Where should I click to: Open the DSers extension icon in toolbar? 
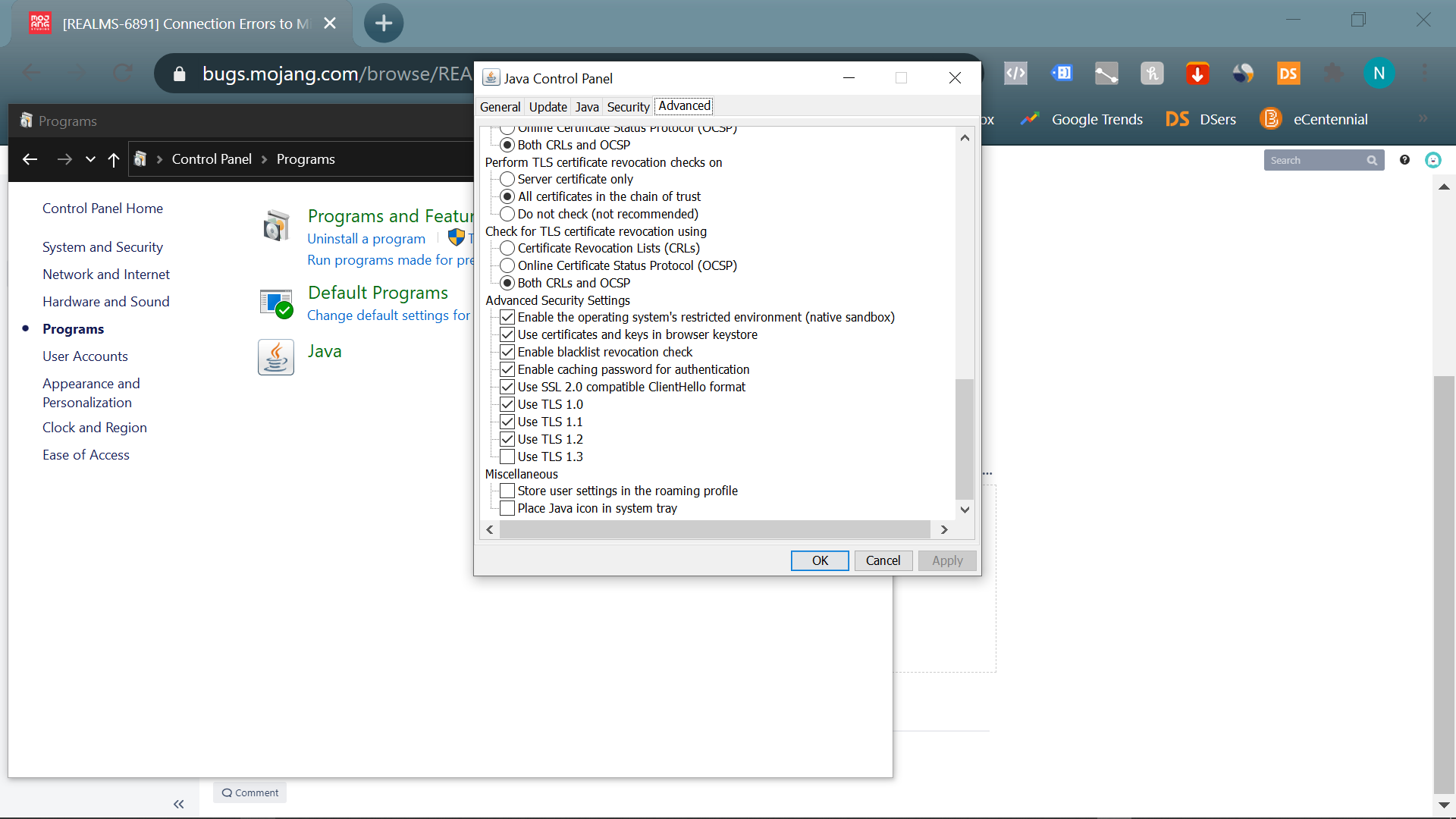tap(1288, 74)
